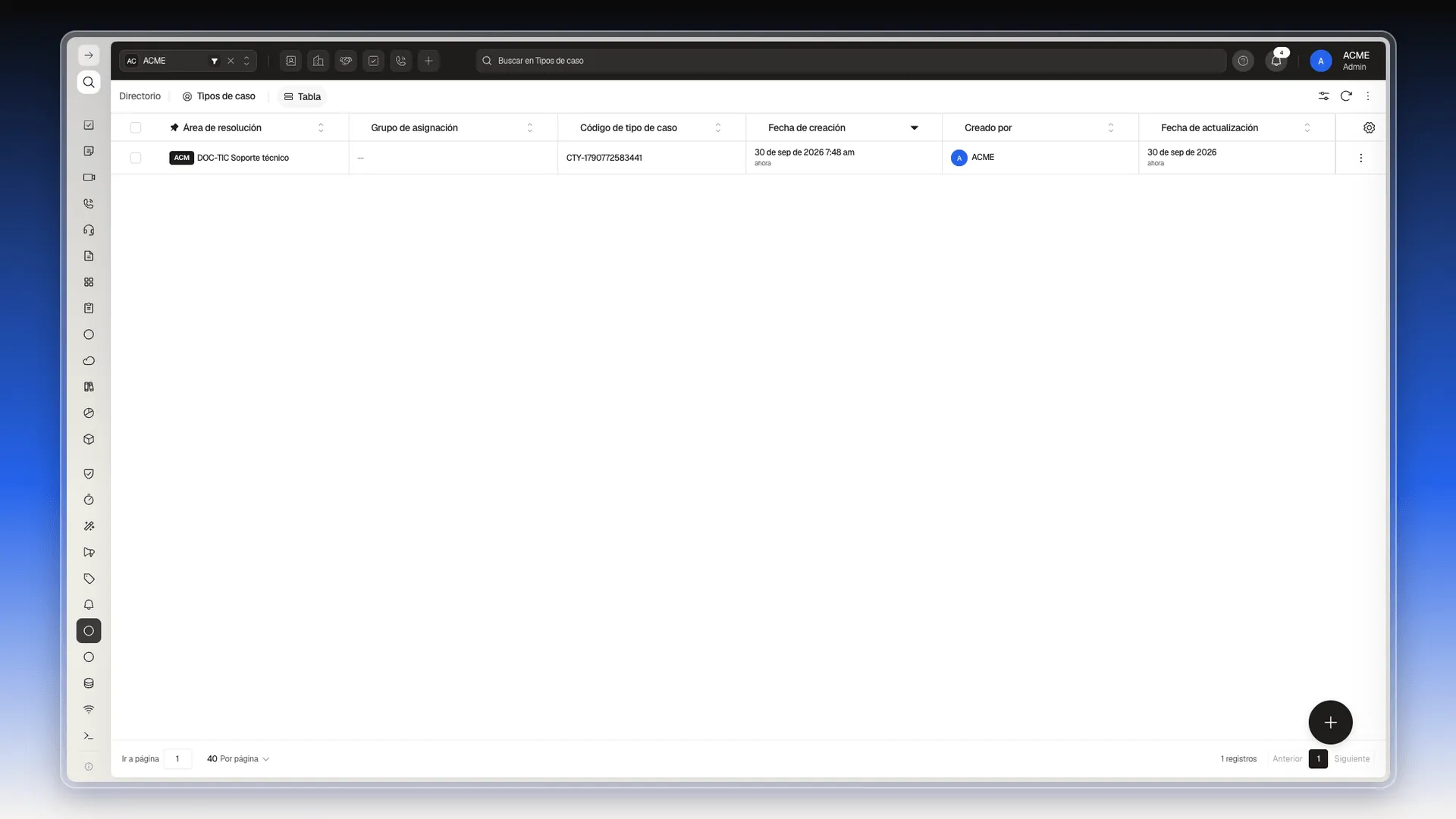Open the filter sliders icon
The height and width of the screenshot is (819, 1456).
point(1323,96)
